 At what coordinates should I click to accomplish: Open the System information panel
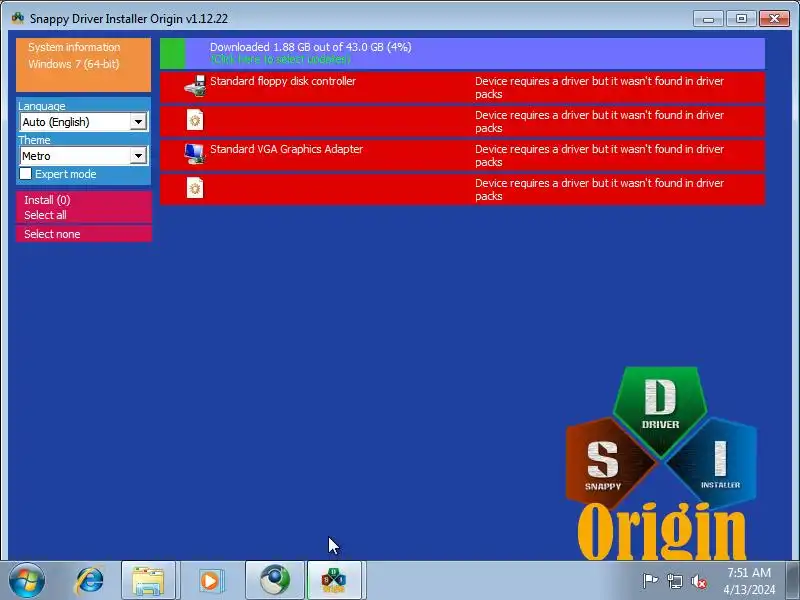click(84, 65)
